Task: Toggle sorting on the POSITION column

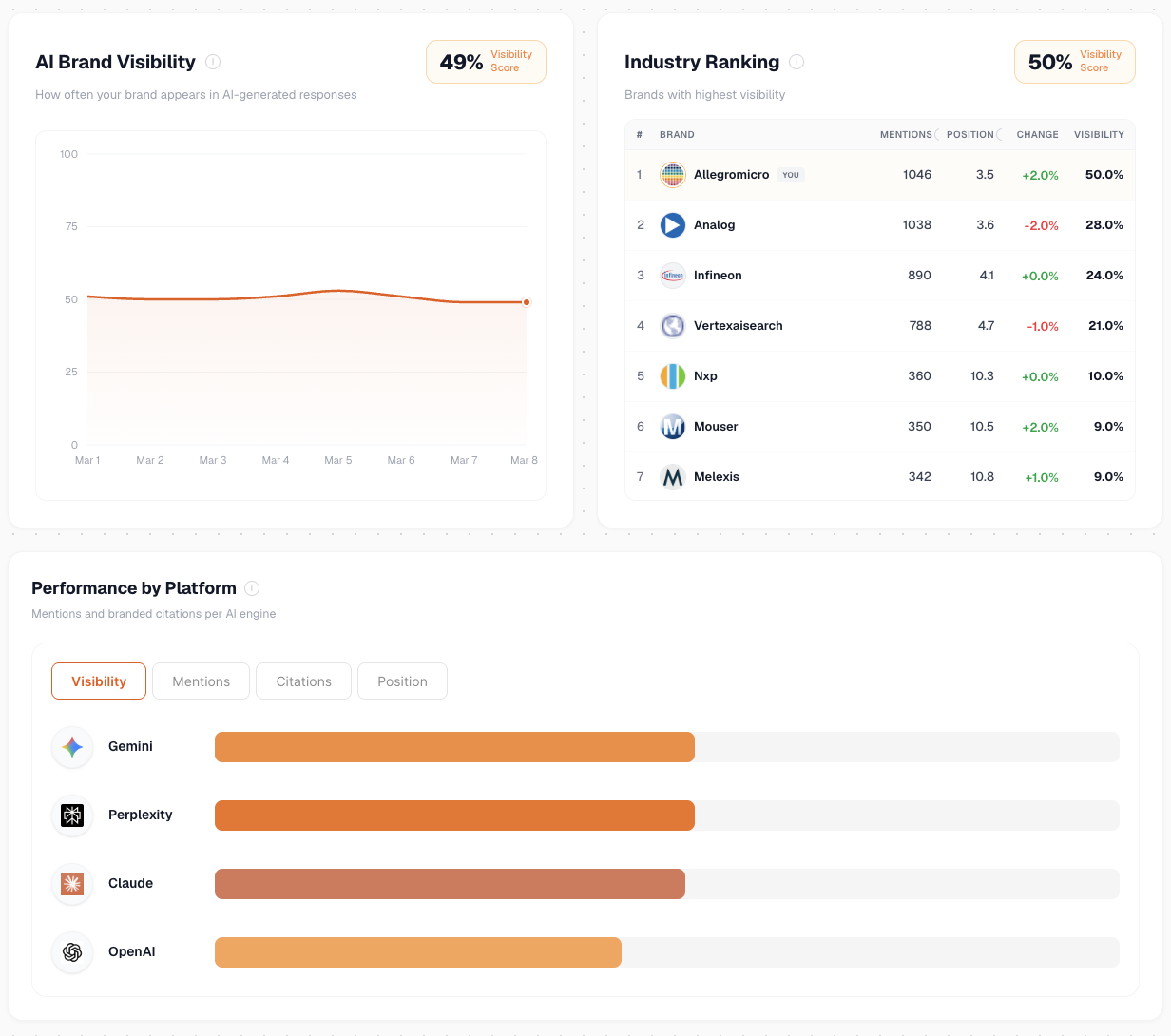Action: (x=971, y=134)
